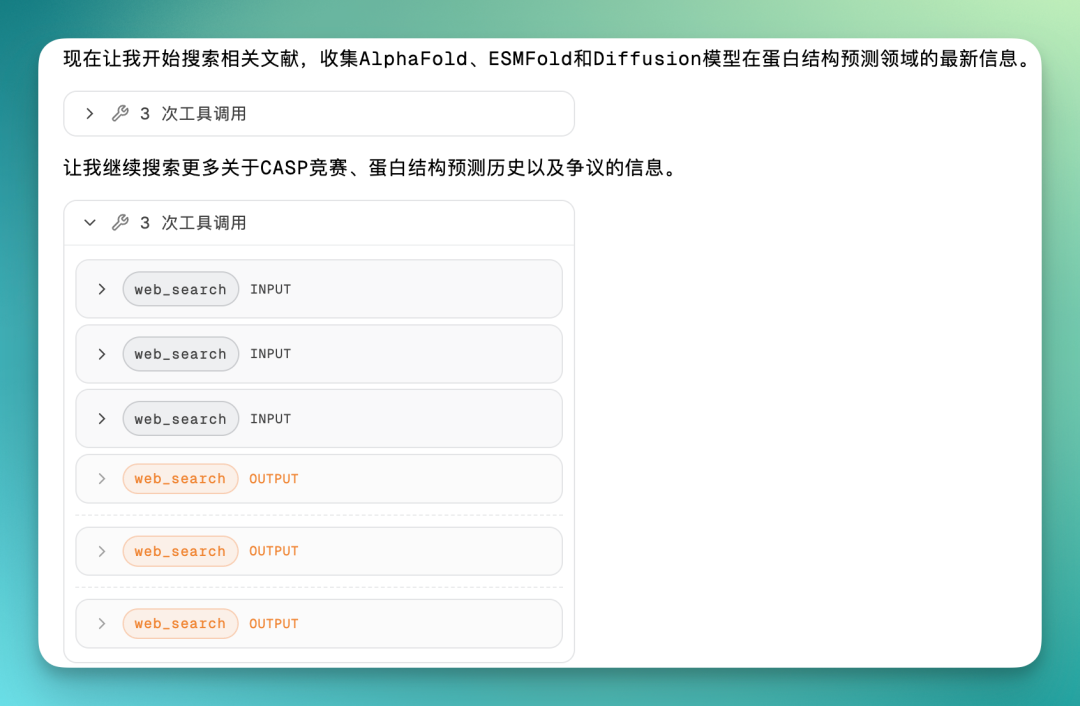Expand the third web_search OUTPUT row chevron
Viewport: 1080px width, 706px height.
tap(102, 623)
